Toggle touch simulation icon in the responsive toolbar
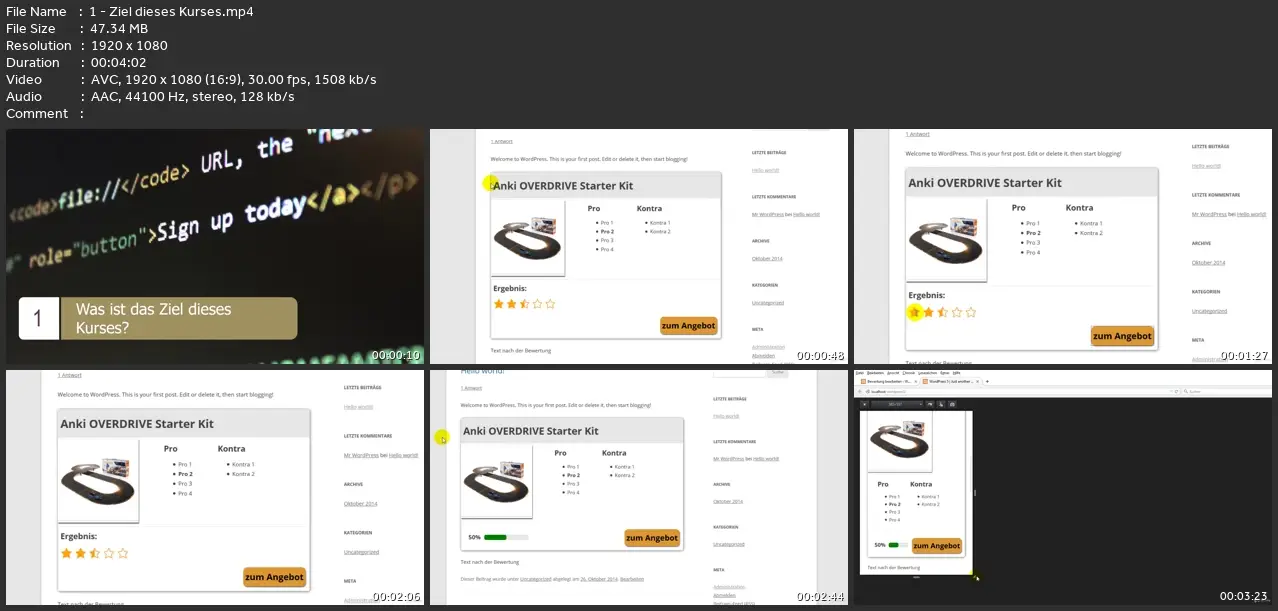Screen dimensions: 1278x611 [x=941, y=404]
